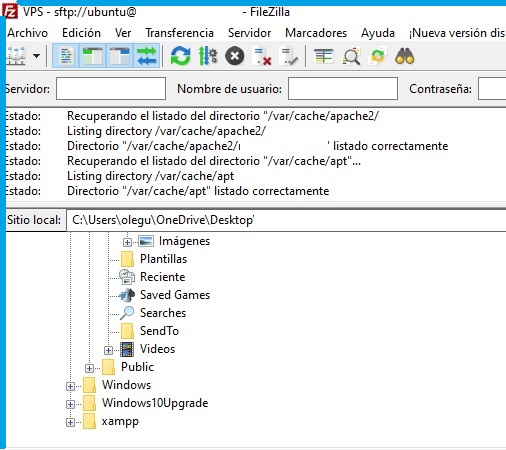Select the Windows folder
The width and height of the screenshot is (506, 450).
(126, 385)
